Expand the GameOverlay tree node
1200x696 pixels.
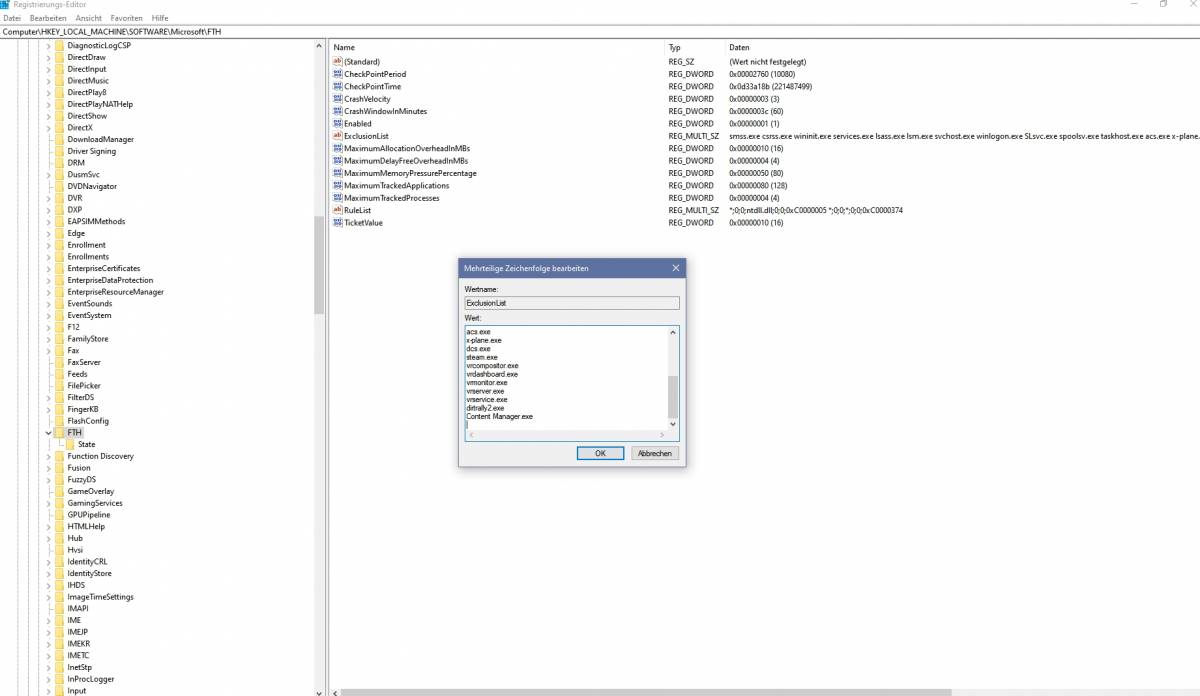[x=48, y=492]
